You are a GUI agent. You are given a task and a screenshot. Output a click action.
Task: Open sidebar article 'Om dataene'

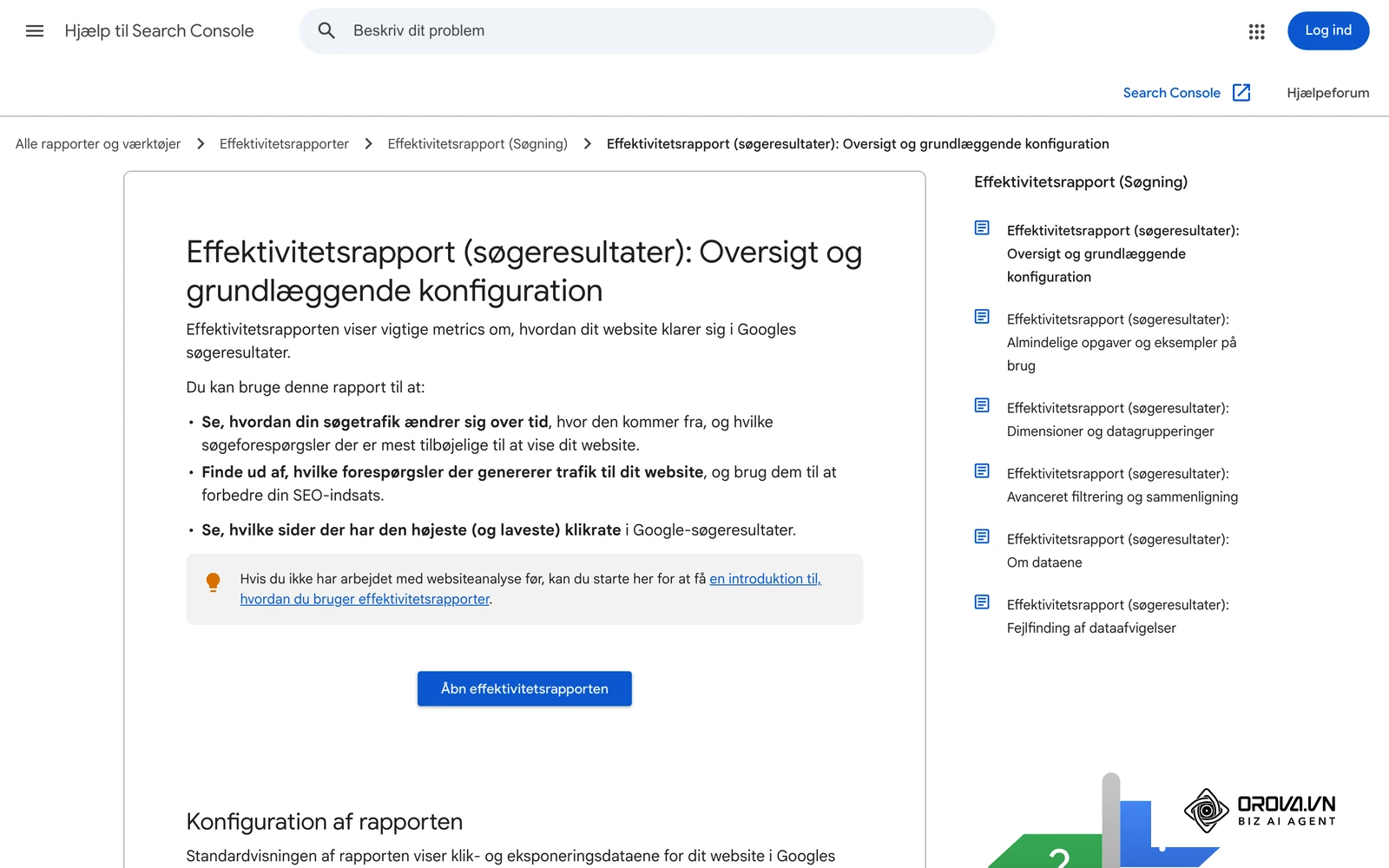(x=1117, y=550)
